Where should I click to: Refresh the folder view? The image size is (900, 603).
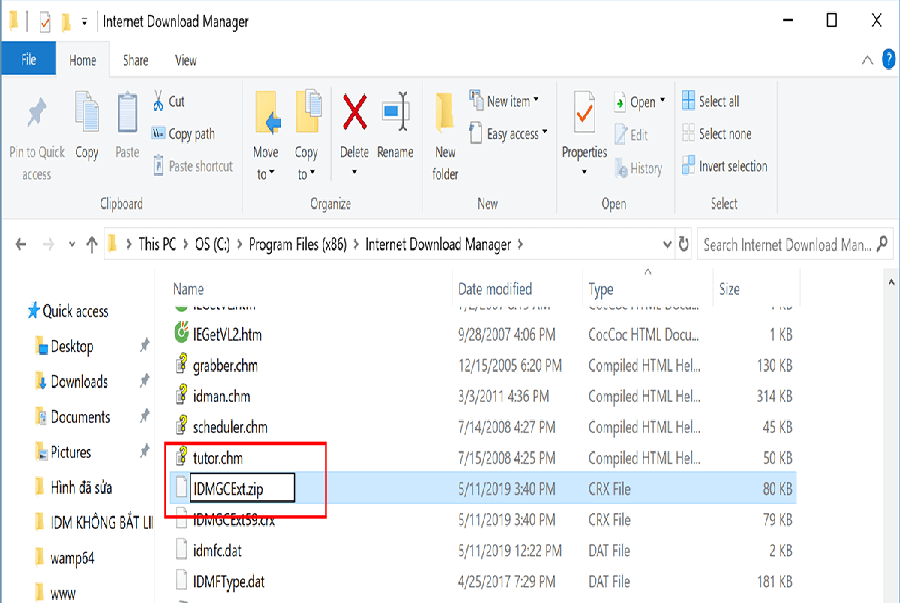(684, 244)
